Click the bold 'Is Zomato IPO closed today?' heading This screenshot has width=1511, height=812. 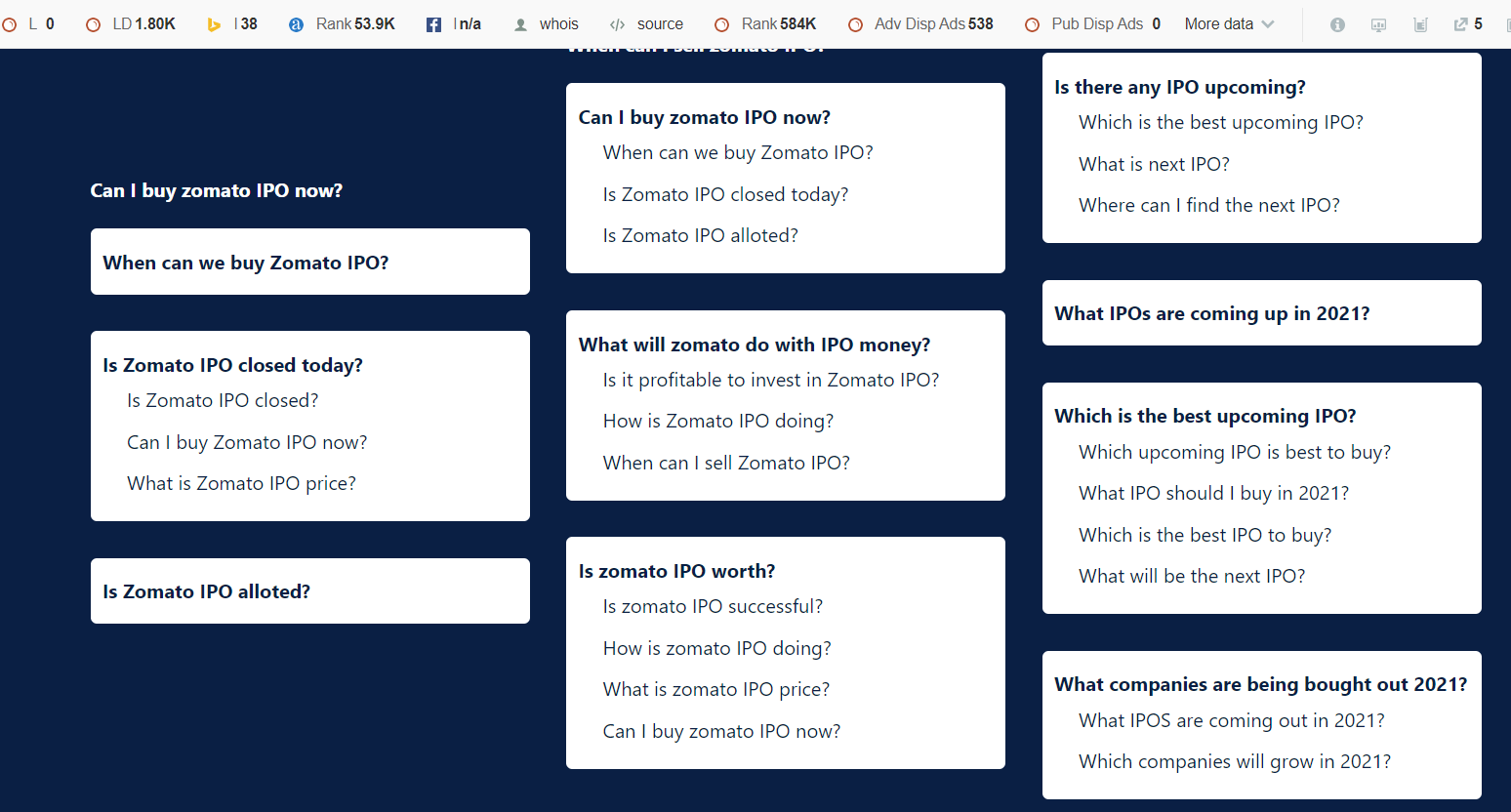coord(232,365)
